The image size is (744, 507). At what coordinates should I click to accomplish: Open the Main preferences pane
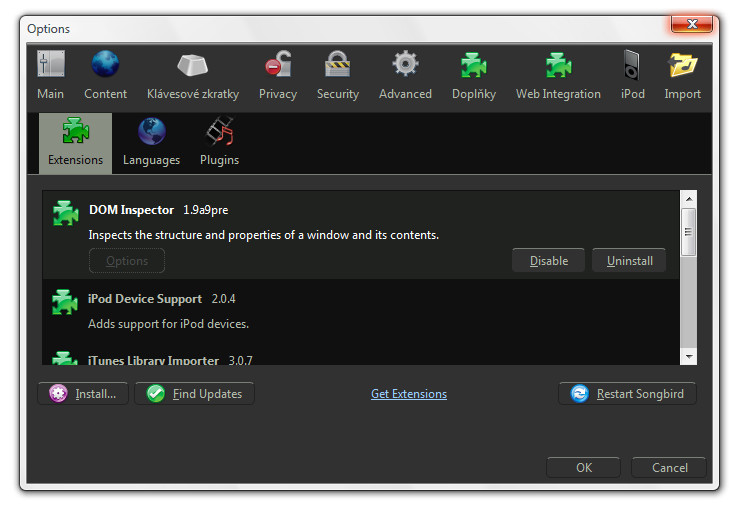(50, 76)
